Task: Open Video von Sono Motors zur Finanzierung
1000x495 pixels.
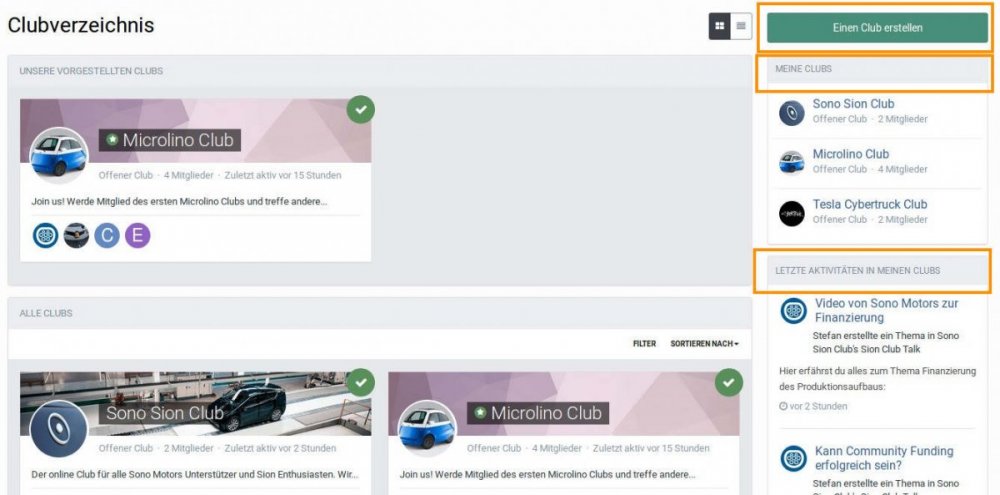Action: (x=886, y=311)
